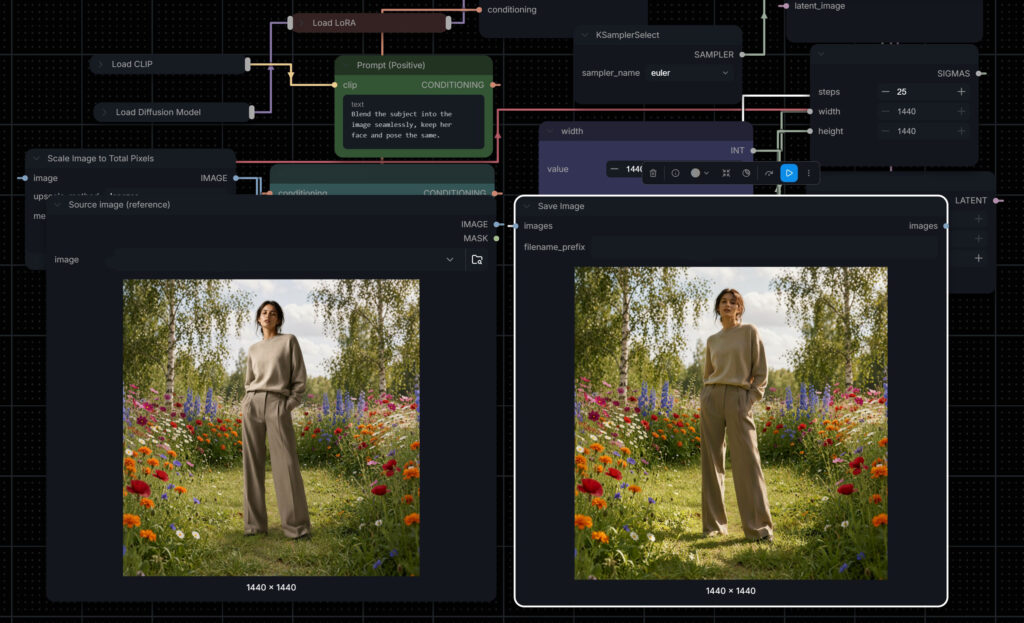The width and height of the screenshot is (1024, 623).
Task: Collapse the KSamplerSelect node
Action: [585, 35]
